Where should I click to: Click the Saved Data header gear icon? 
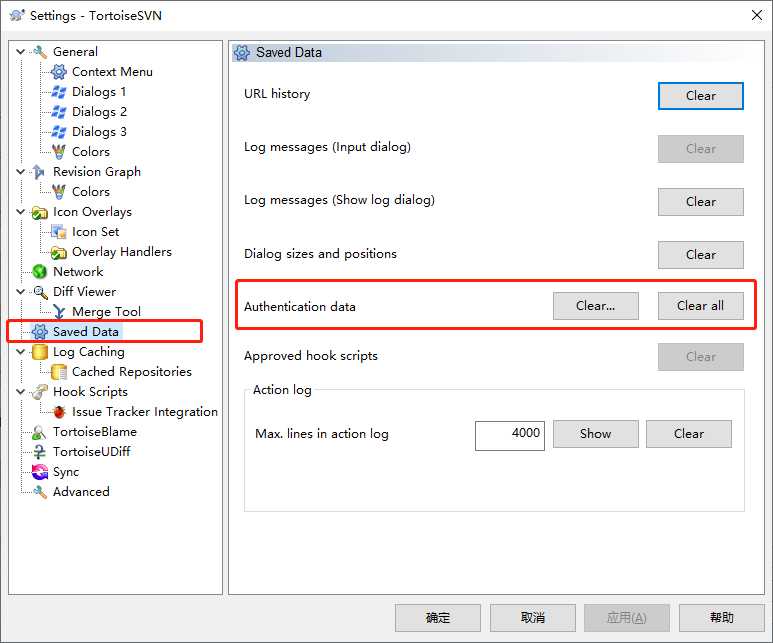point(242,52)
